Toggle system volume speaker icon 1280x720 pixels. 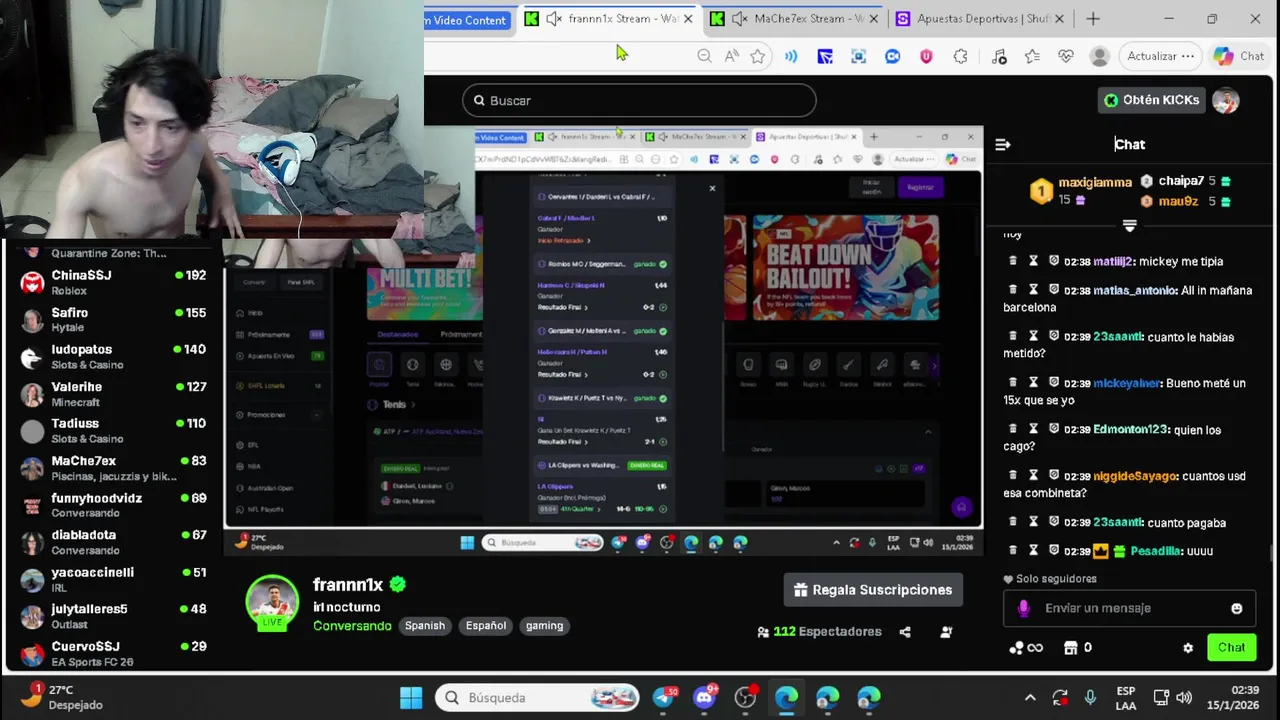[x=1184, y=697]
